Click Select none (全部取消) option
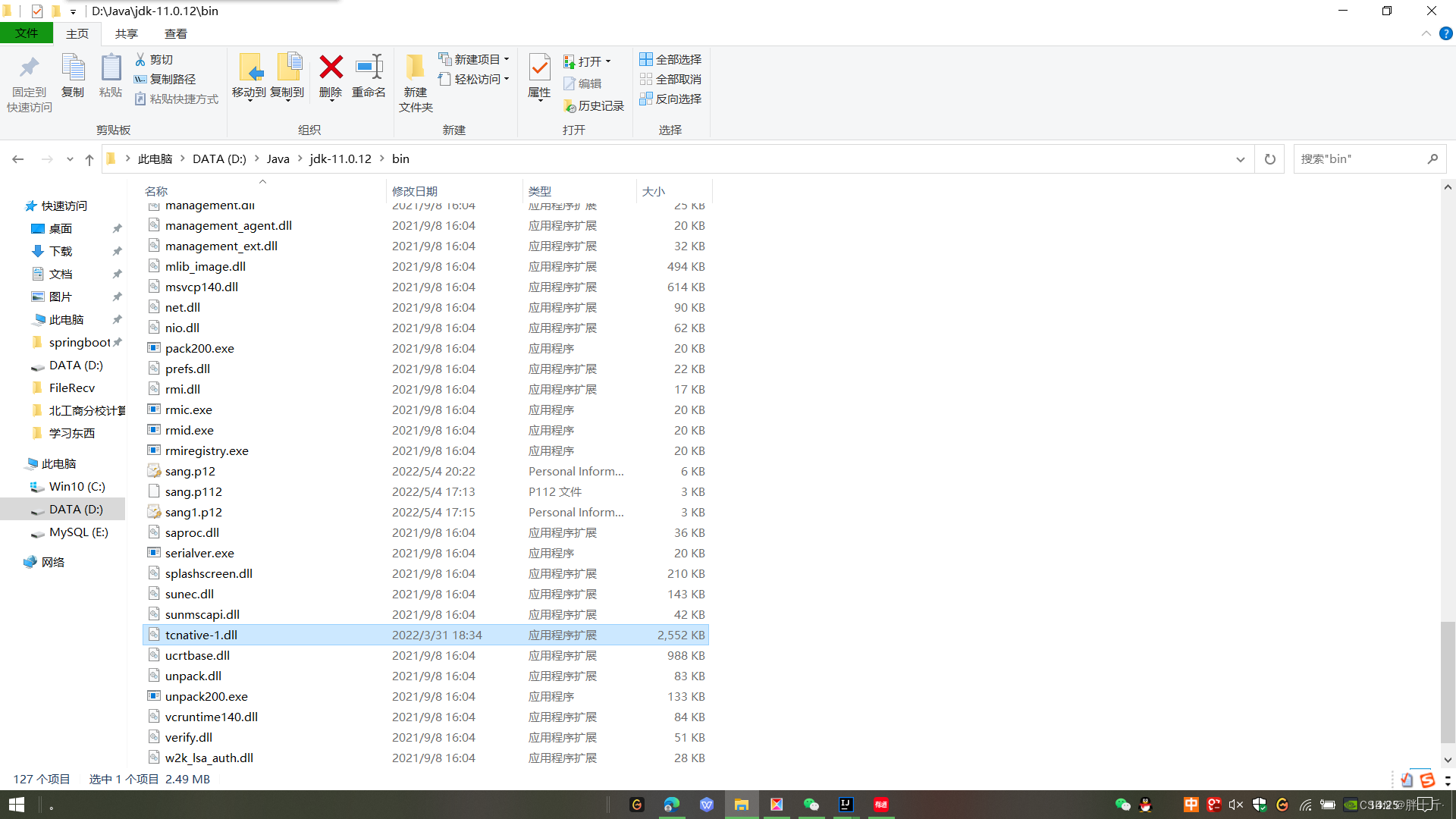The image size is (1456, 819). 670,79
